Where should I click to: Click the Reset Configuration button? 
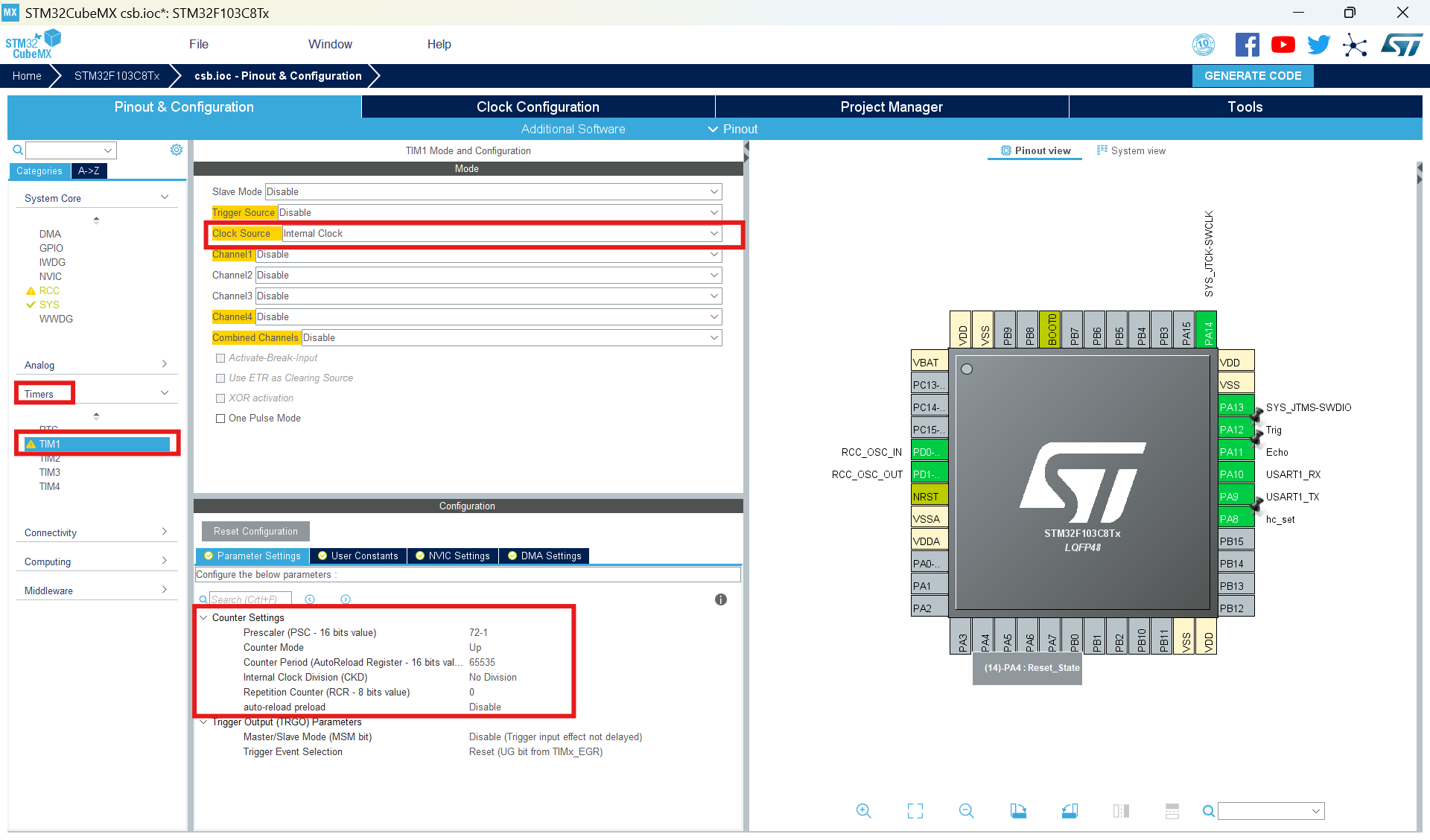point(255,531)
